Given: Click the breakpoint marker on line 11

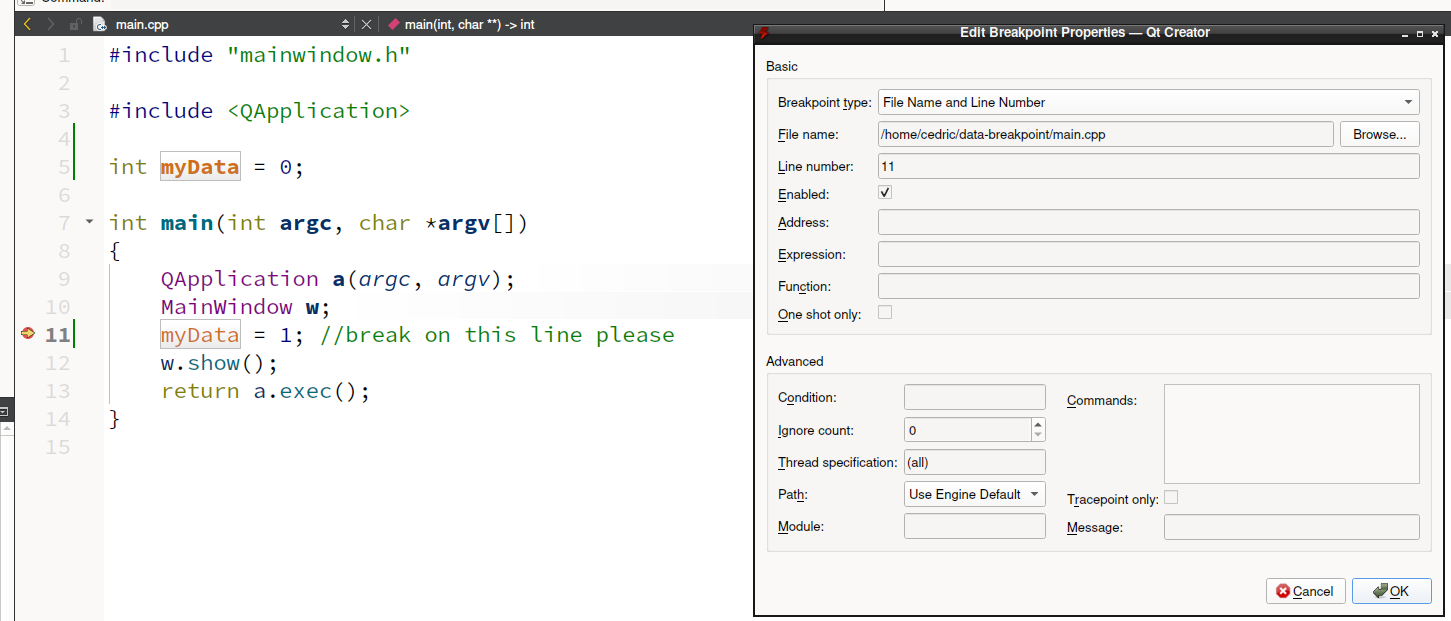Looking at the screenshot, I should tap(28, 334).
